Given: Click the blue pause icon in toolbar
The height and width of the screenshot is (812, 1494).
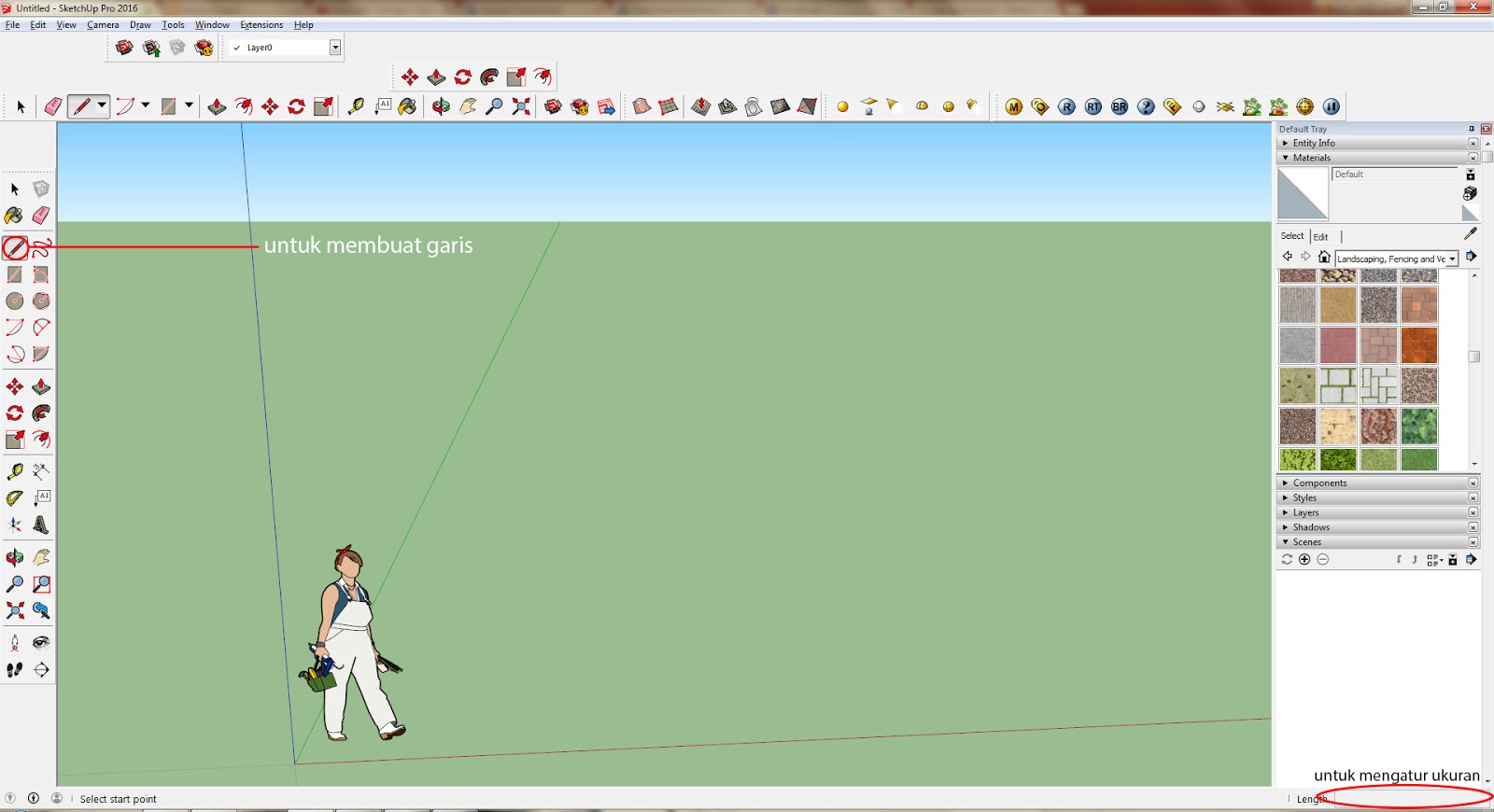Looking at the screenshot, I should click(x=1332, y=106).
